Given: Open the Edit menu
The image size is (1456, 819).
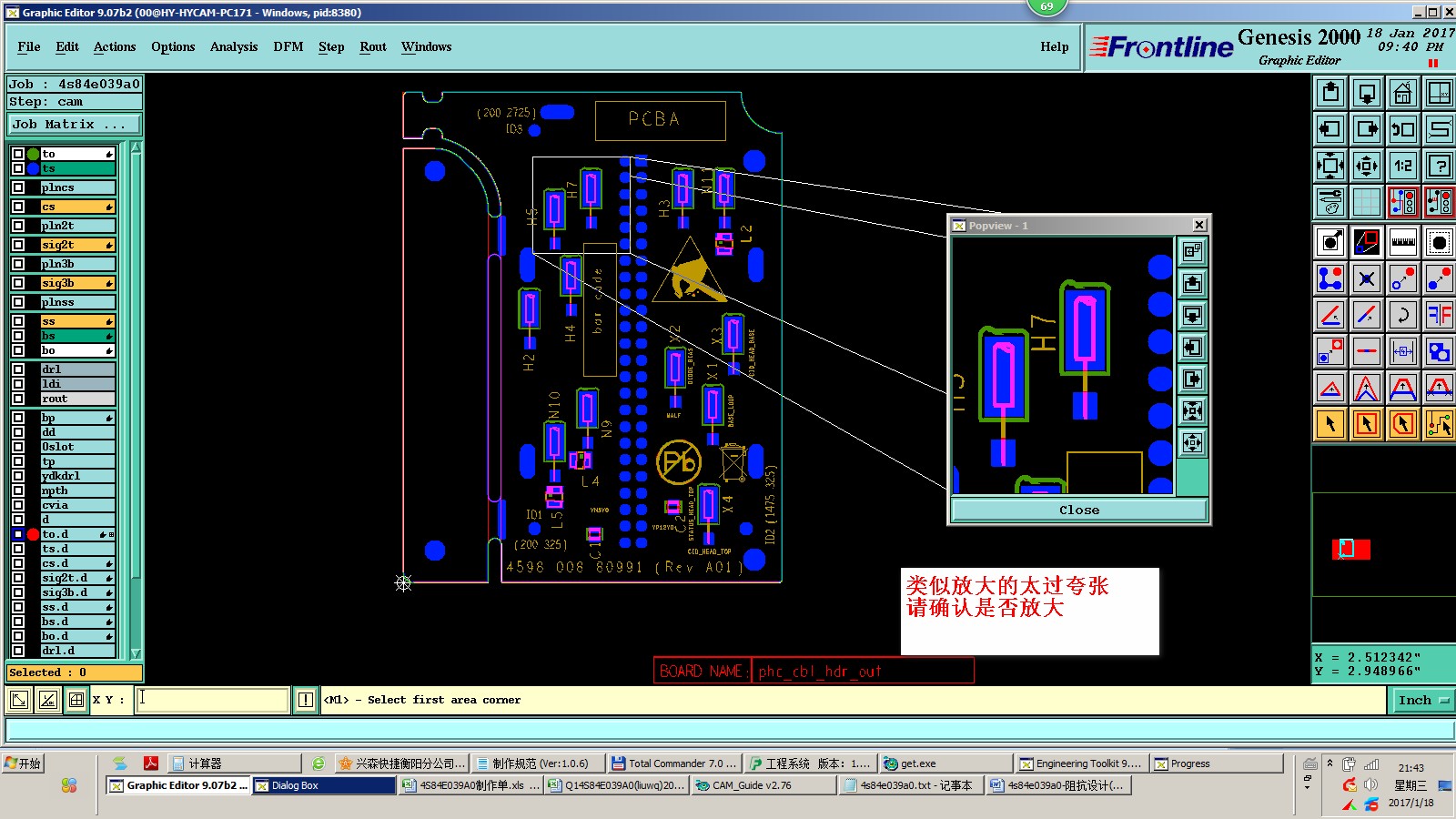Looking at the screenshot, I should [67, 46].
